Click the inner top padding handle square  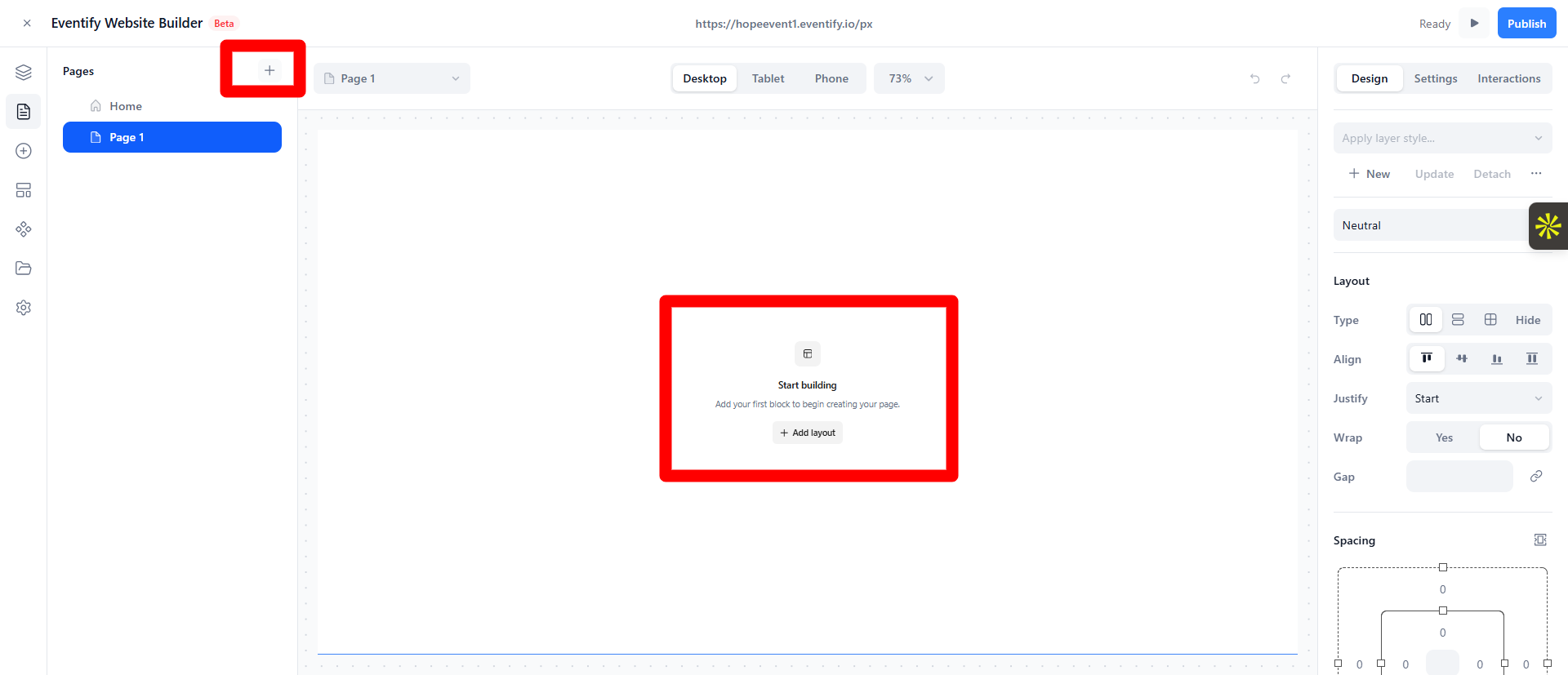[x=1443, y=611]
